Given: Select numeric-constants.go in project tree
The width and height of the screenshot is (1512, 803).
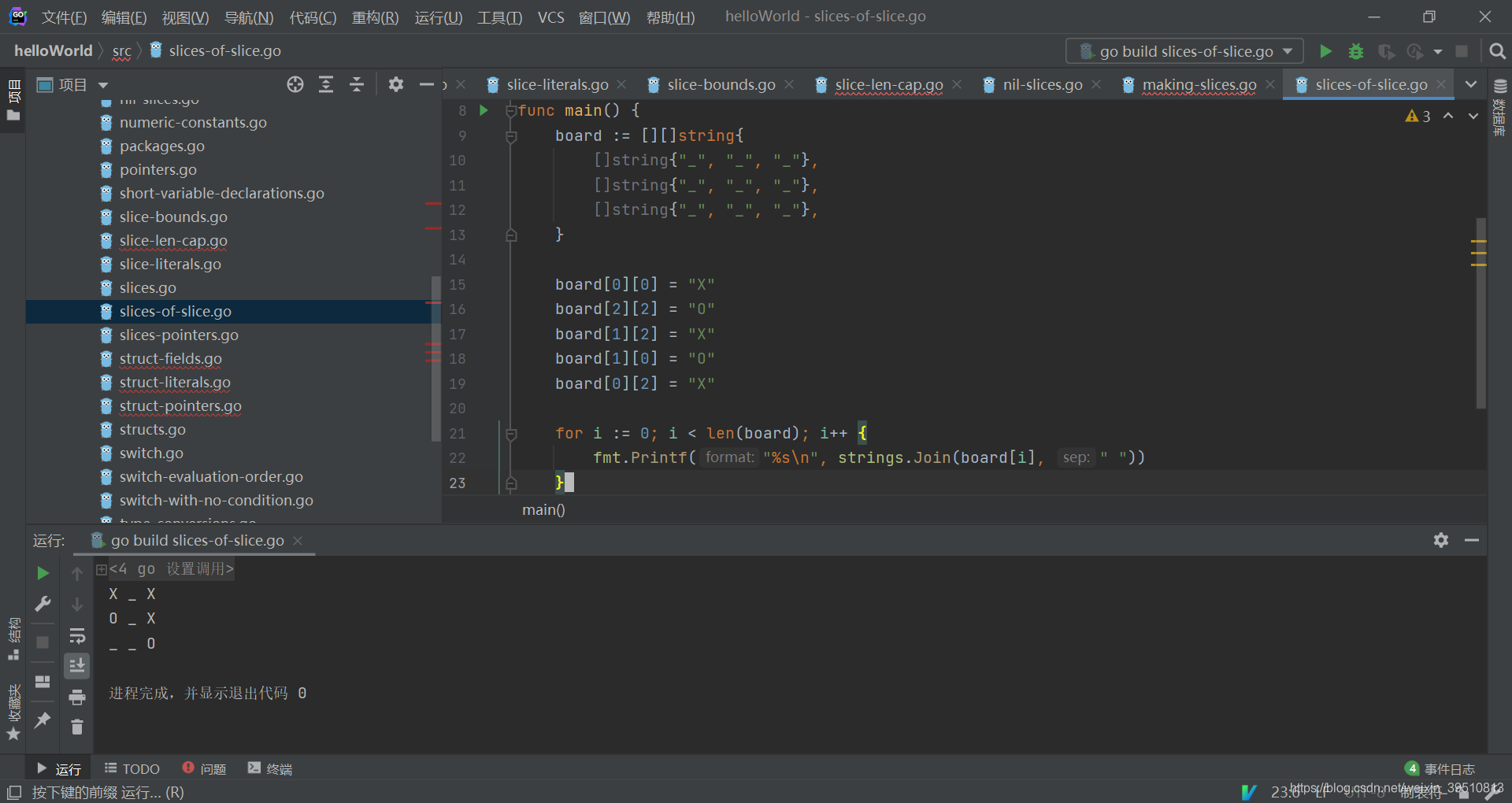Looking at the screenshot, I should click(x=193, y=122).
